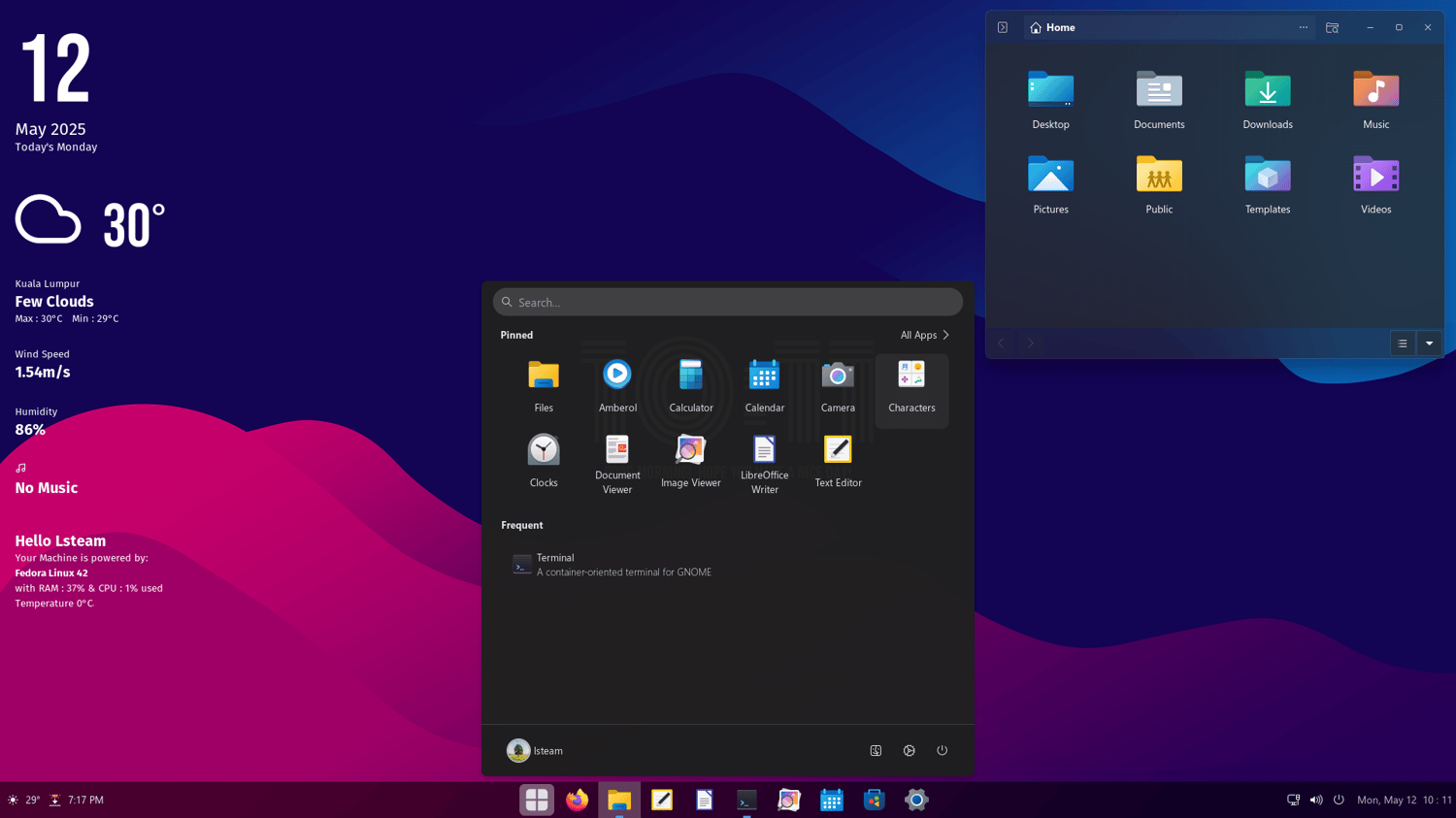Open the Software store on the taskbar
The height and width of the screenshot is (818, 1456).
click(x=874, y=800)
